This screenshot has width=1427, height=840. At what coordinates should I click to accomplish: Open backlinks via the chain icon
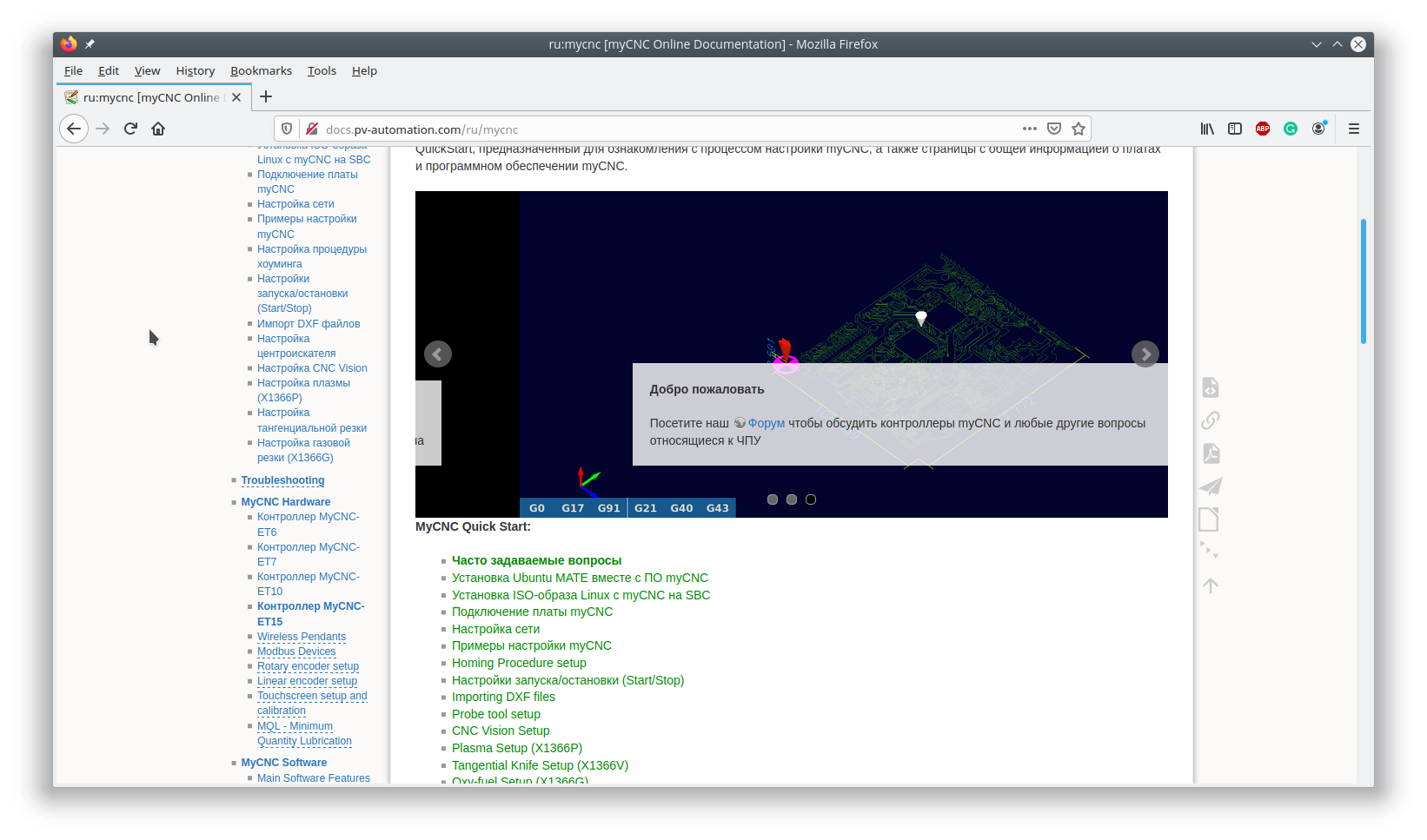[1211, 420]
